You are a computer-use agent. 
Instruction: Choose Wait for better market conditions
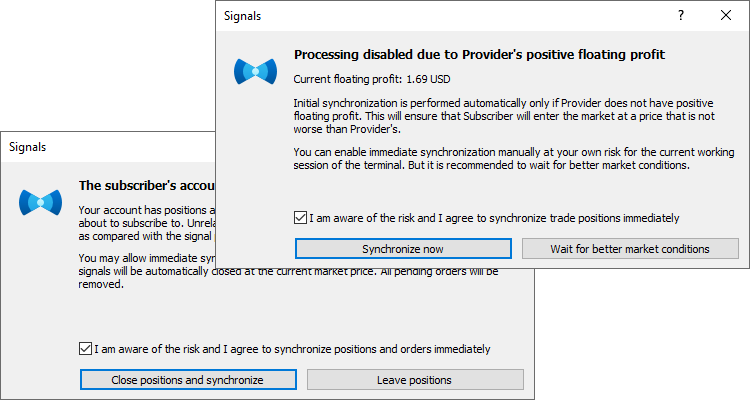click(x=630, y=249)
